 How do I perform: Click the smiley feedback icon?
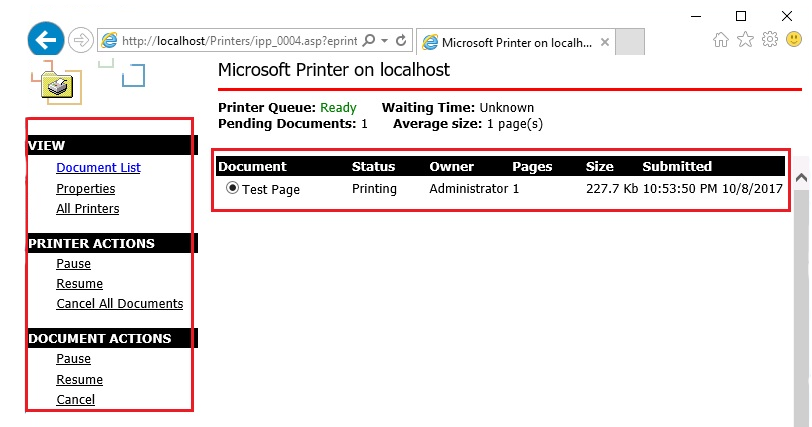click(795, 40)
